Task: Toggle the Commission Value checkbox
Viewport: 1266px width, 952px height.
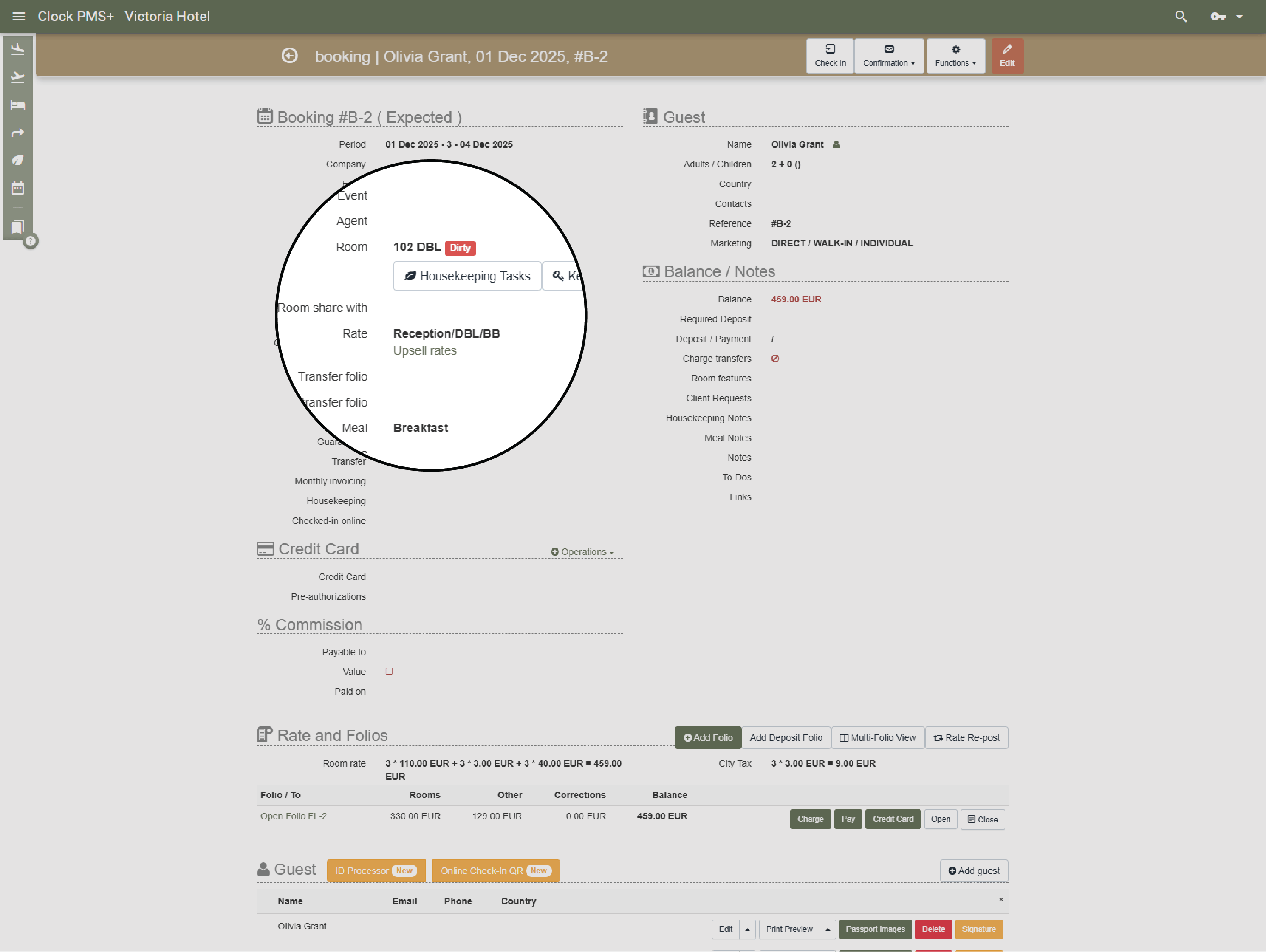Action: point(389,672)
